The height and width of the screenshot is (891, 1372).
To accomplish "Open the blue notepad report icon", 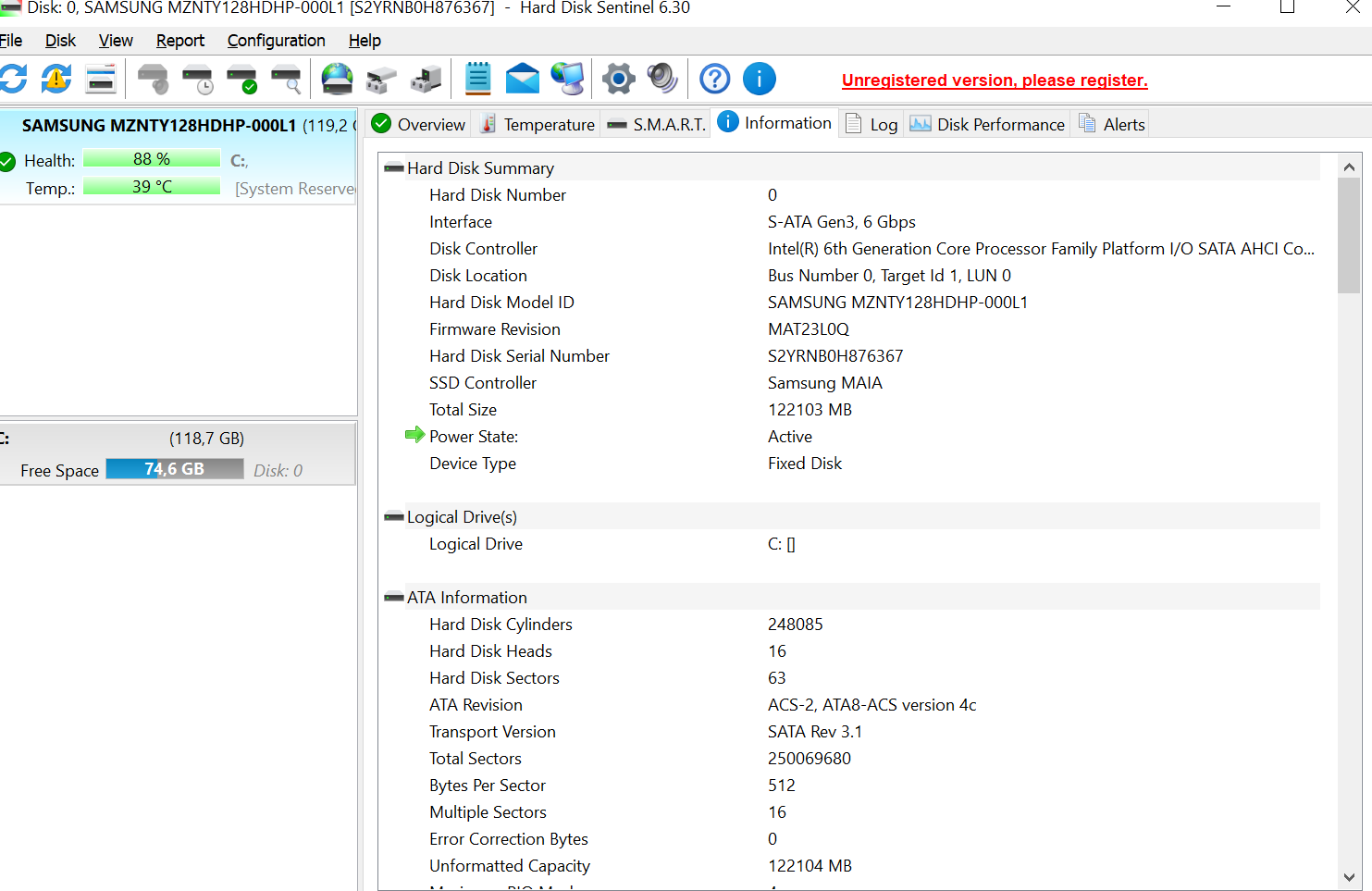I will 477,80.
